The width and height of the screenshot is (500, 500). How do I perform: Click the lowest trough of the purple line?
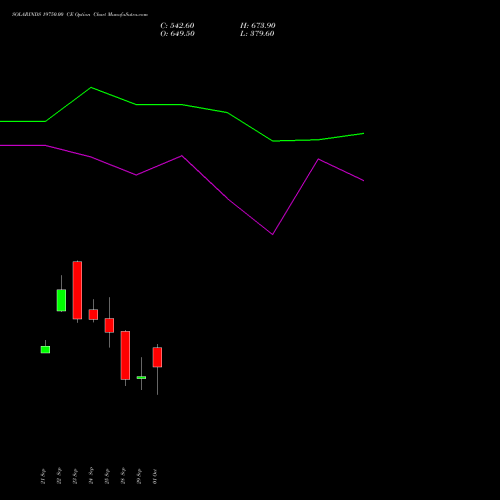click(273, 234)
